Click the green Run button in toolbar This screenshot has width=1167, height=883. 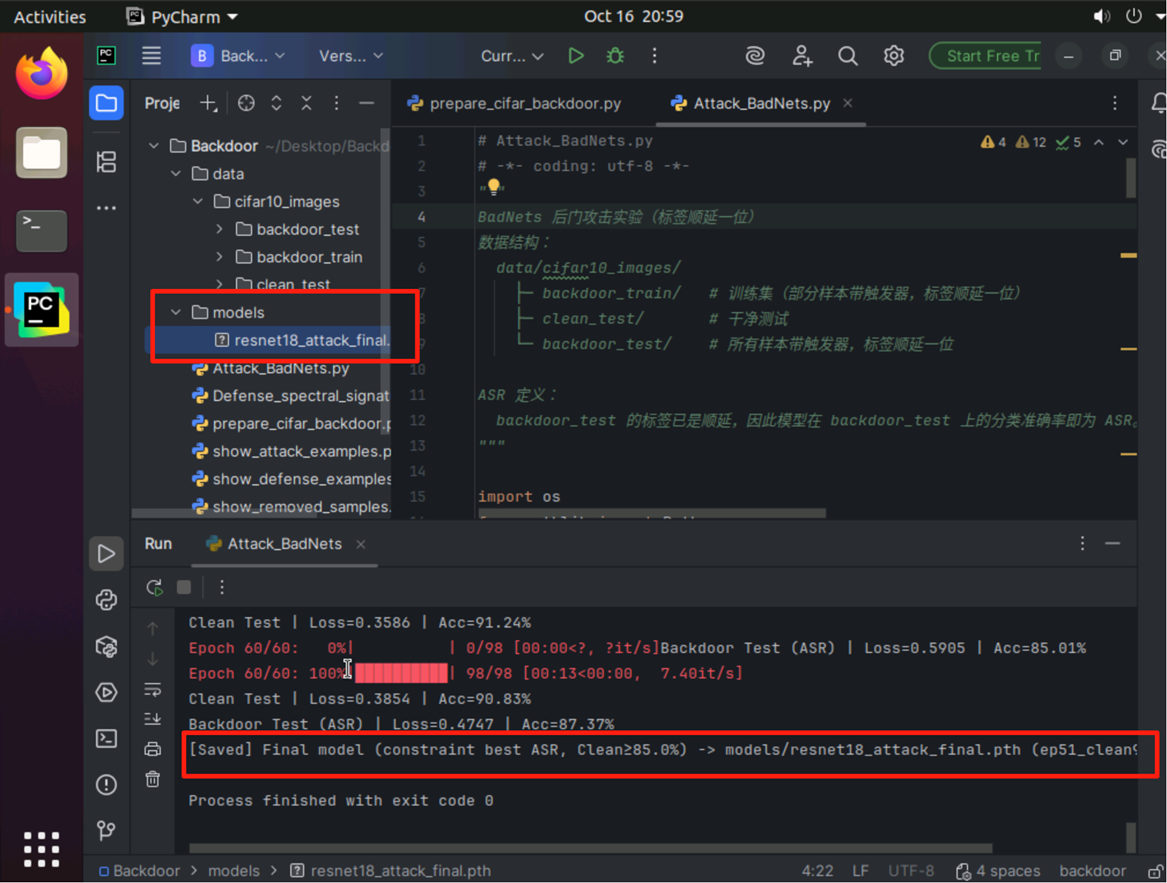coord(576,56)
